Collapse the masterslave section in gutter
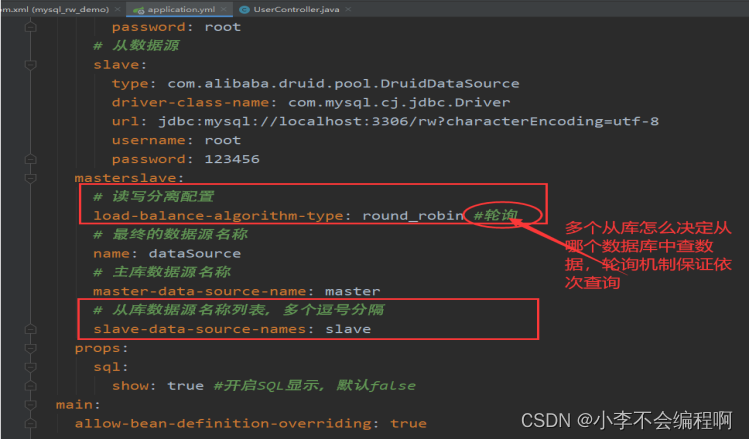 tap(32, 178)
